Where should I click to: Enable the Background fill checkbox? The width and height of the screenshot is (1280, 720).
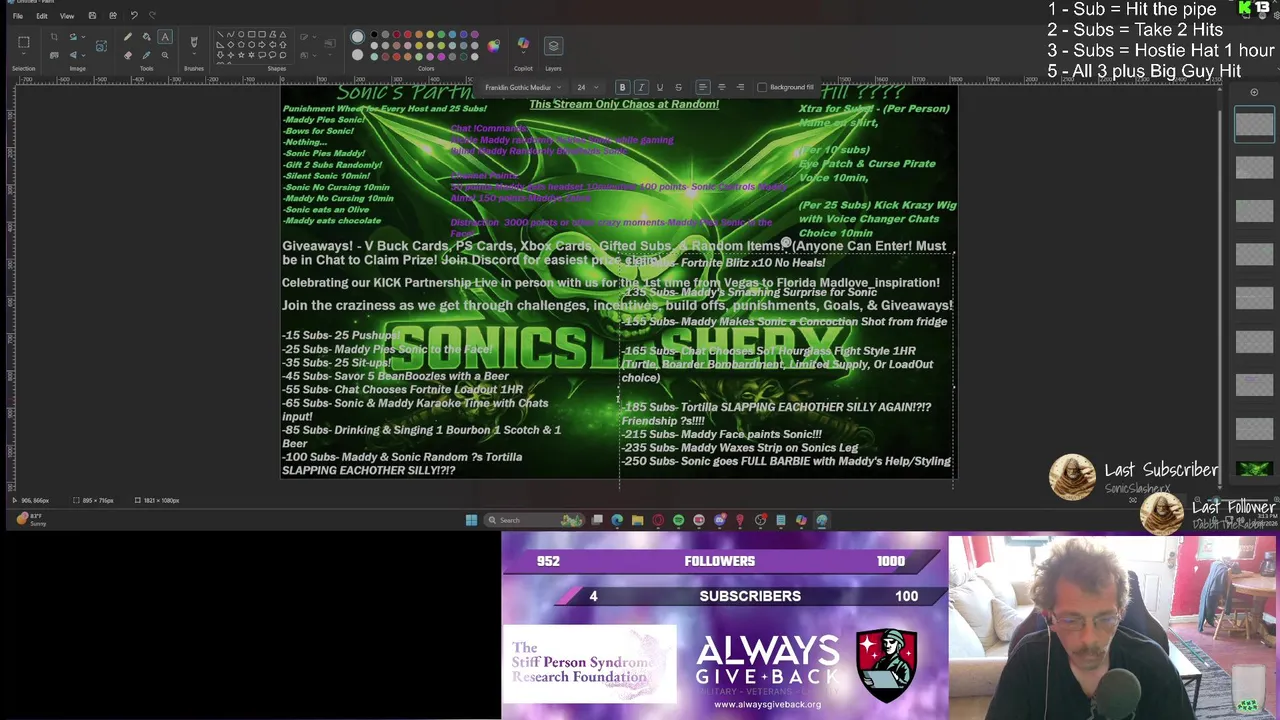(x=762, y=87)
